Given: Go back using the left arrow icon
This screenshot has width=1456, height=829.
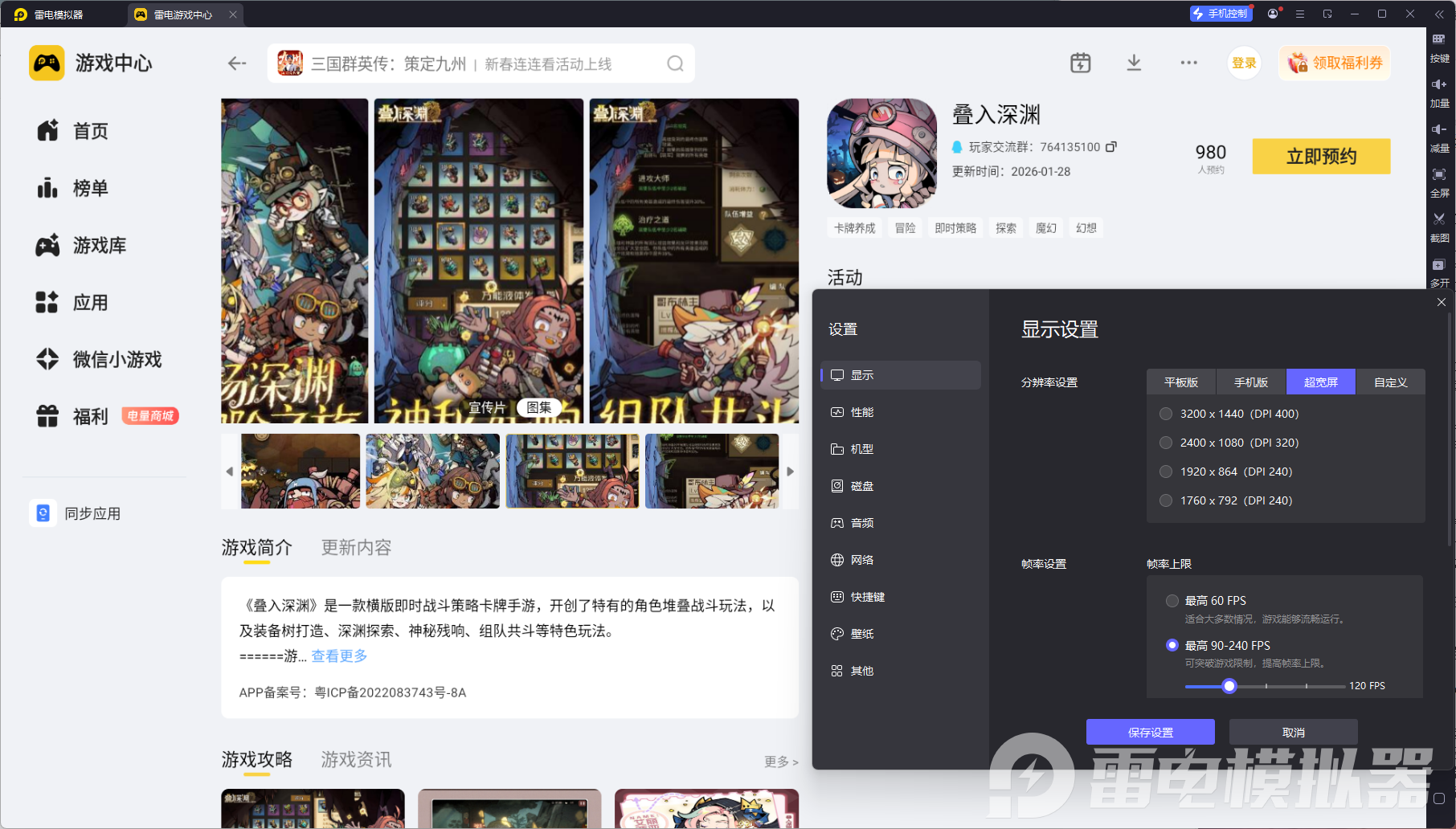Looking at the screenshot, I should coord(237,63).
